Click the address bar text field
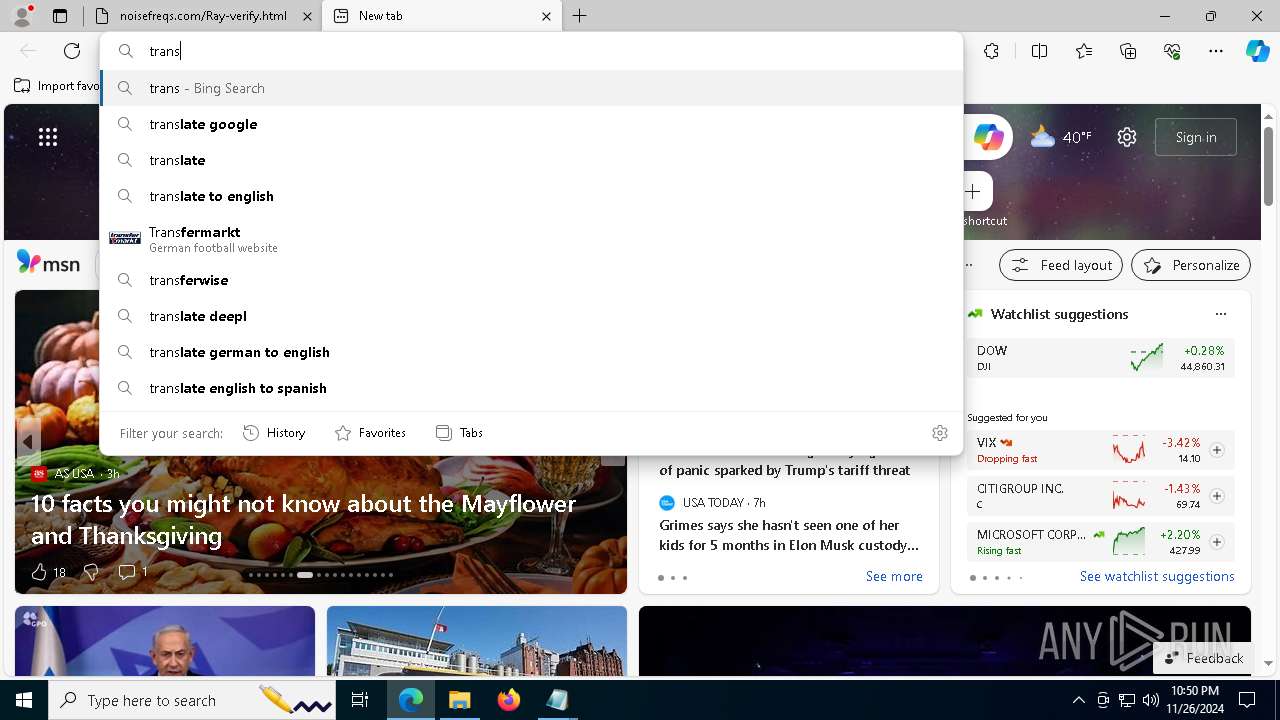 531,51
